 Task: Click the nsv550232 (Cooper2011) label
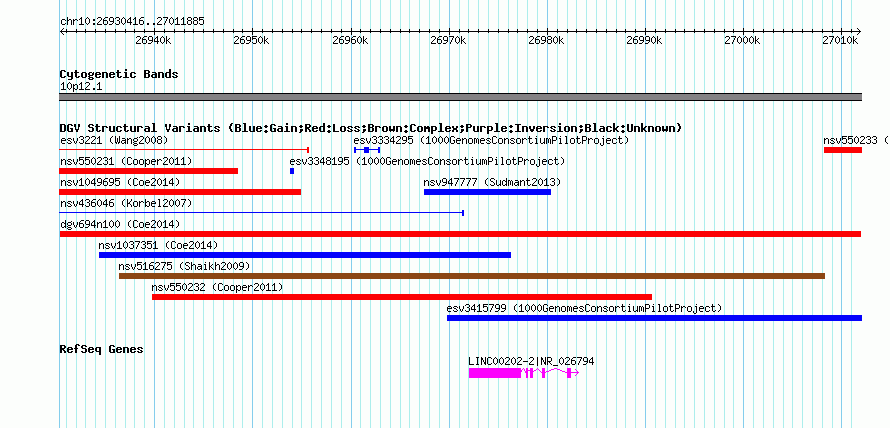click(x=217, y=287)
